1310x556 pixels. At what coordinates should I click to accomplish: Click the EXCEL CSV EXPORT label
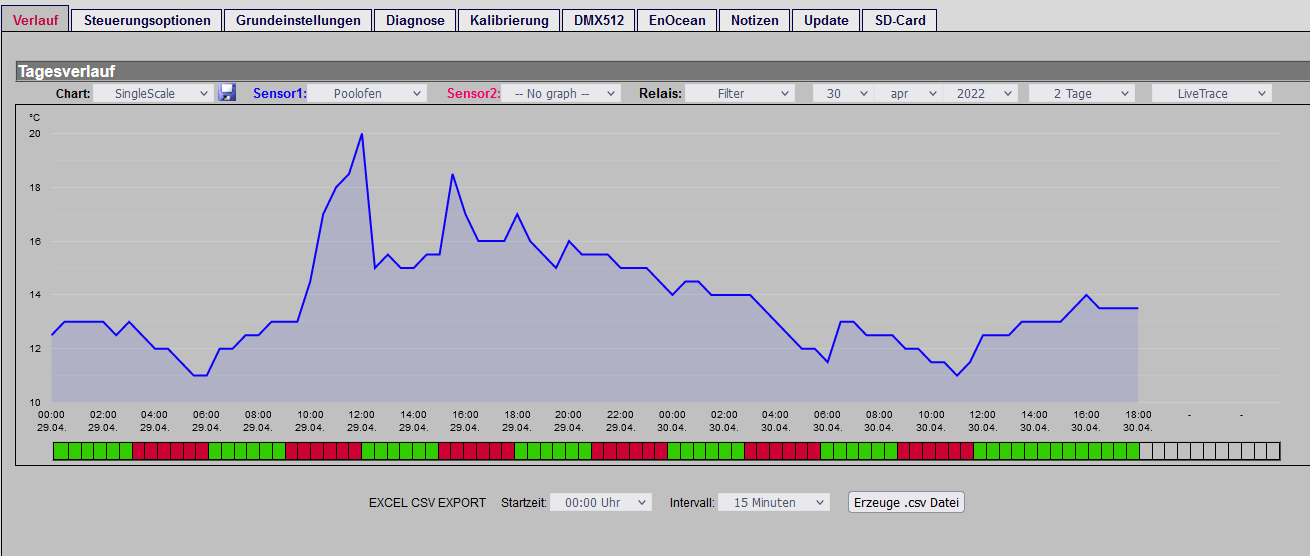coord(428,502)
